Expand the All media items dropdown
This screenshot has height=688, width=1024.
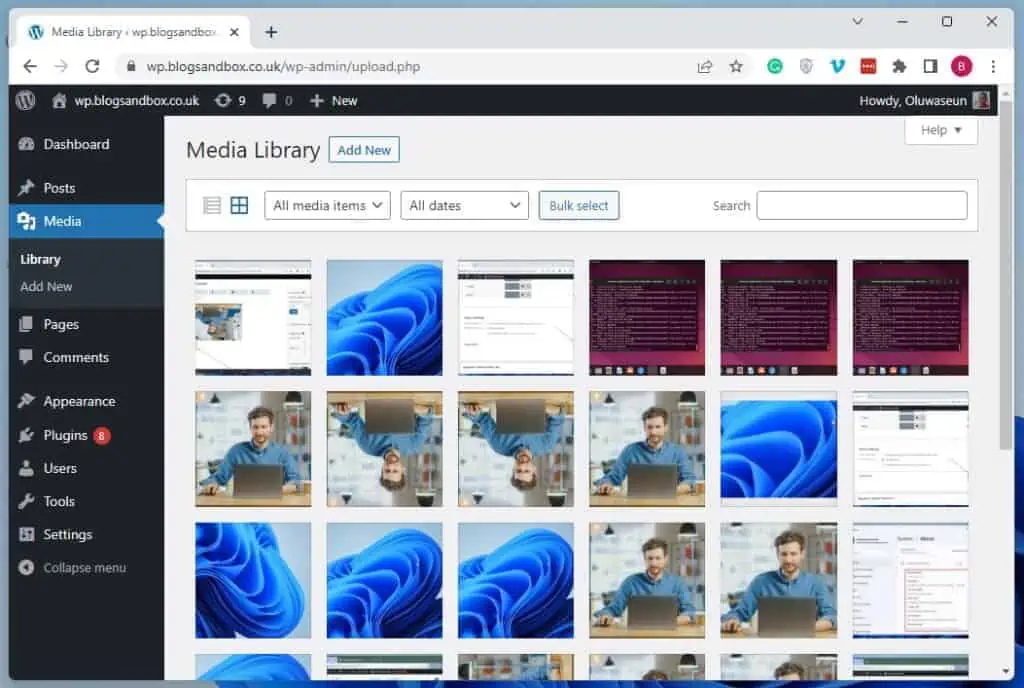pyautogui.click(x=327, y=205)
